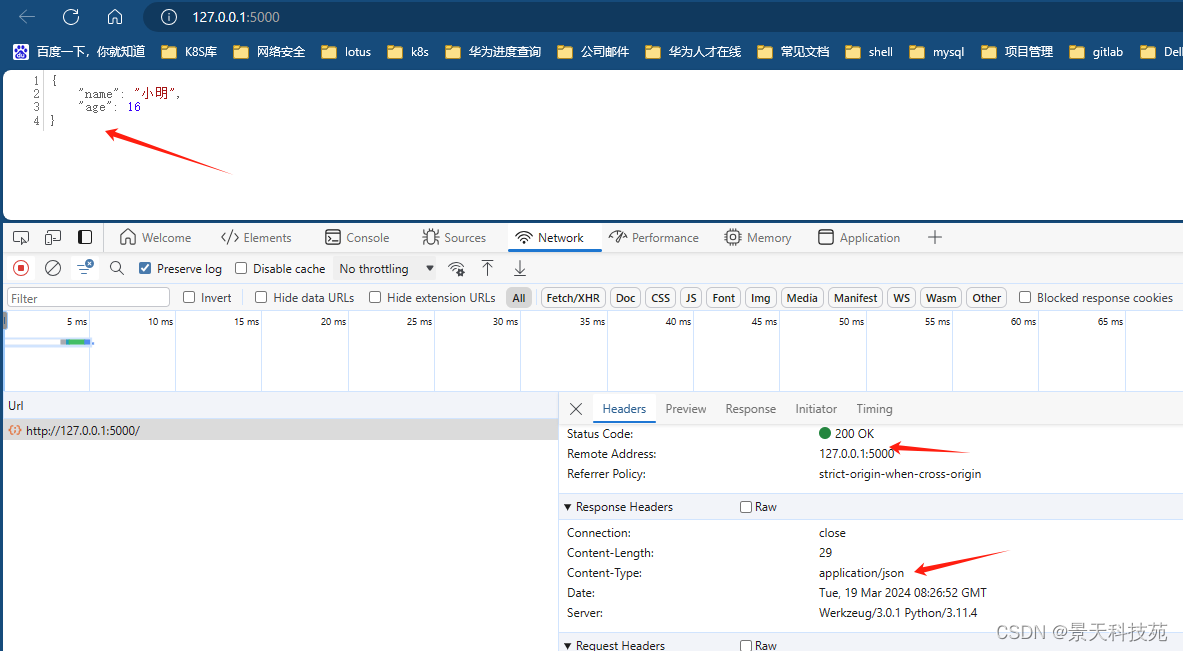1183x651 pixels.
Task: Check the Invert checkbox
Action: click(x=189, y=297)
